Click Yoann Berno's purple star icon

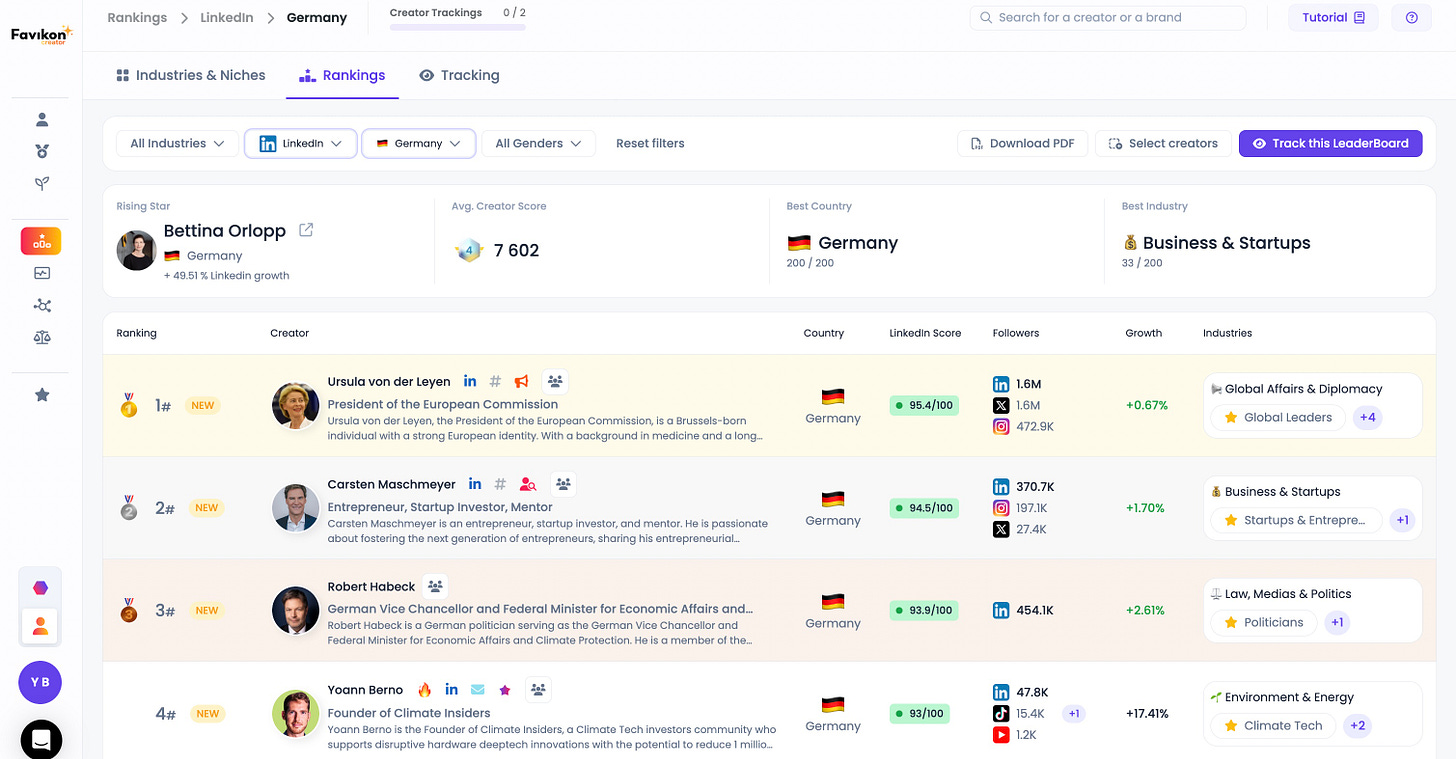coord(505,690)
